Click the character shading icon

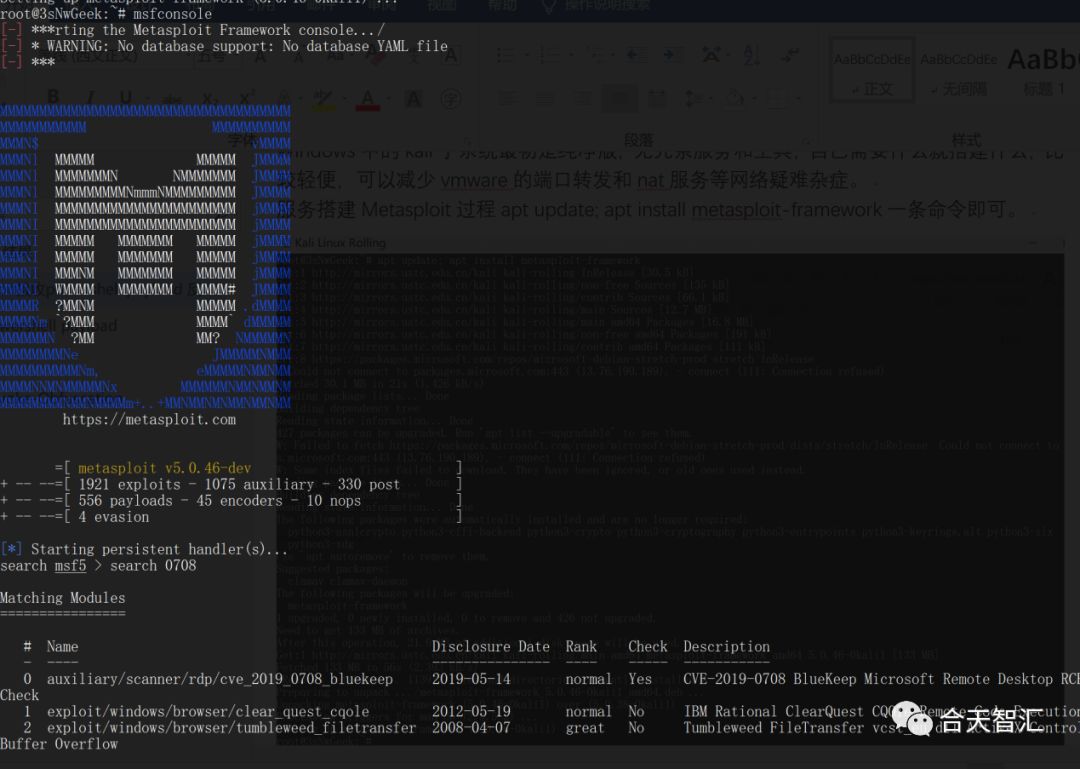[x=413, y=99]
